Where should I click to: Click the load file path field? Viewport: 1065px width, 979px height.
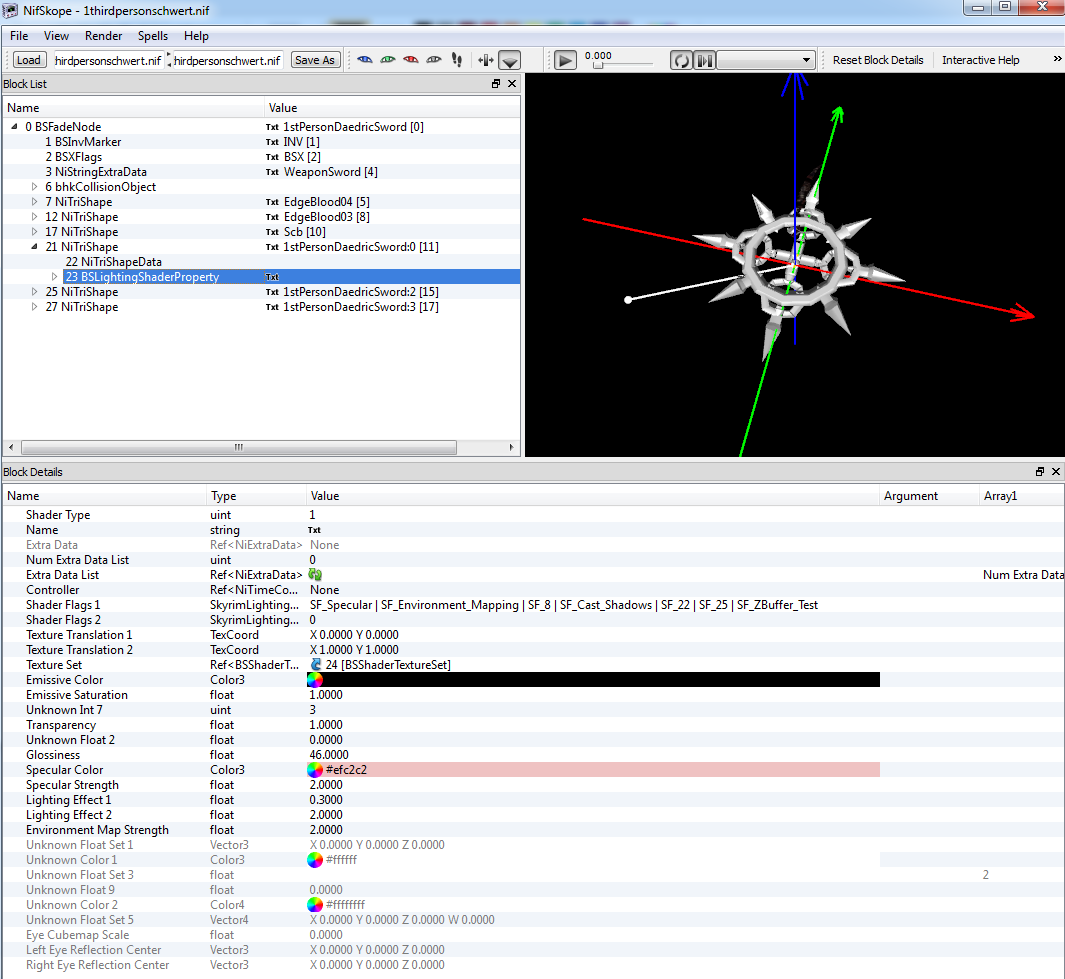click(x=108, y=60)
